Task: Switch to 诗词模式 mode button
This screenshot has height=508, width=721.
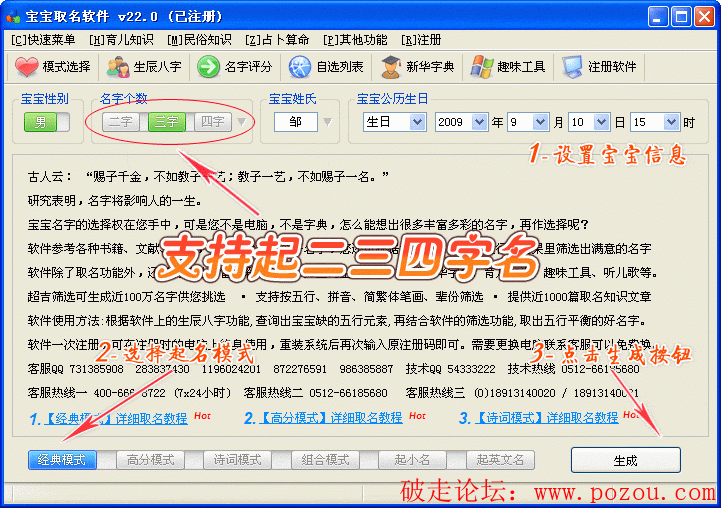Action: [x=237, y=460]
